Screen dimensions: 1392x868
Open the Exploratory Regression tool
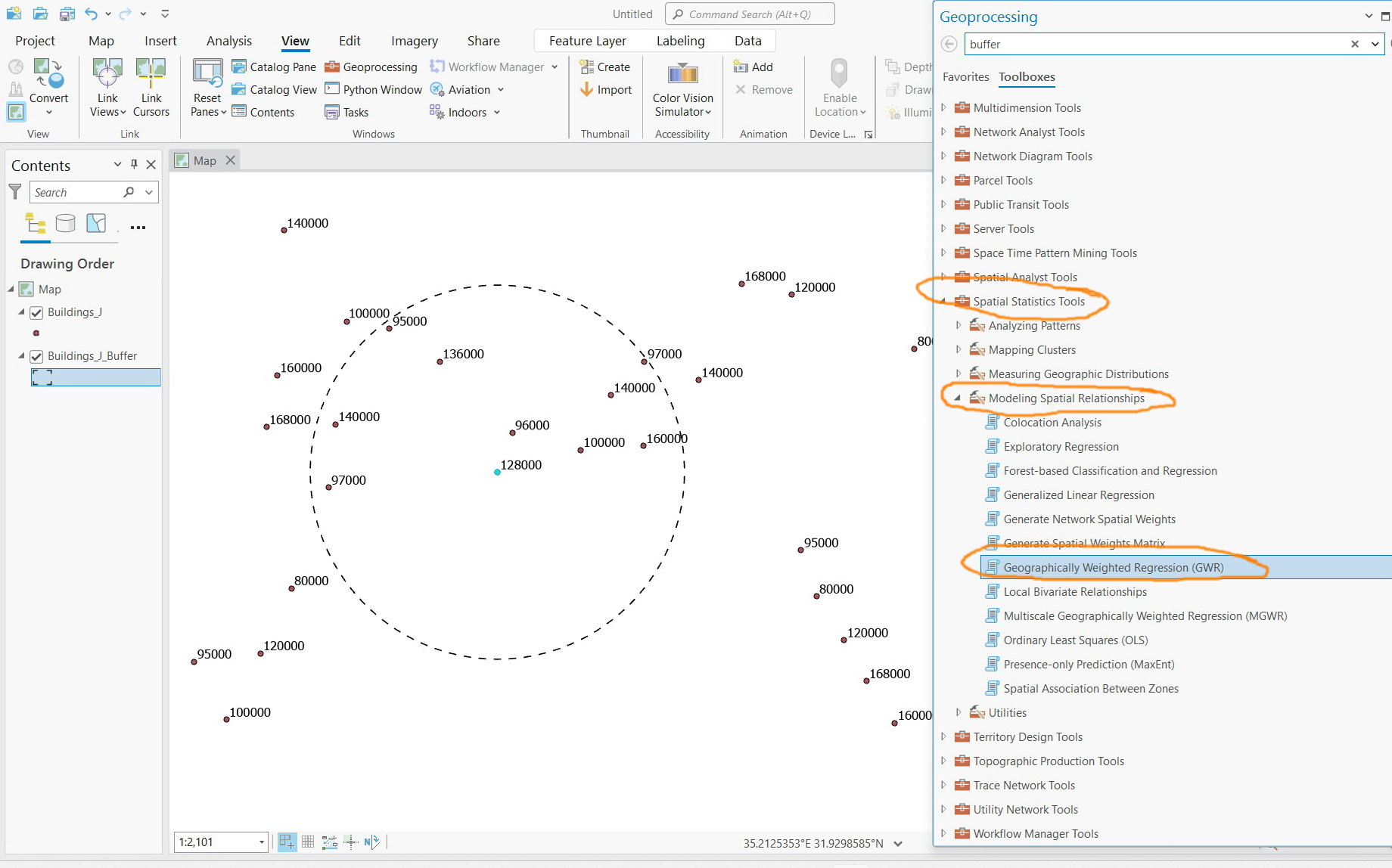(x=1061, y=446)
